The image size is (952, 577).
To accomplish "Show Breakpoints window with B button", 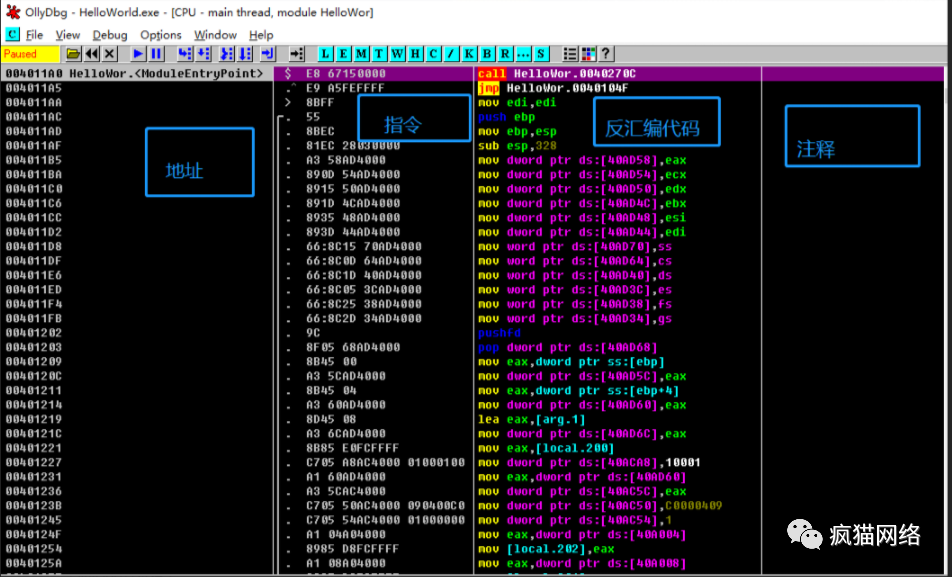I will coord(487,54).
